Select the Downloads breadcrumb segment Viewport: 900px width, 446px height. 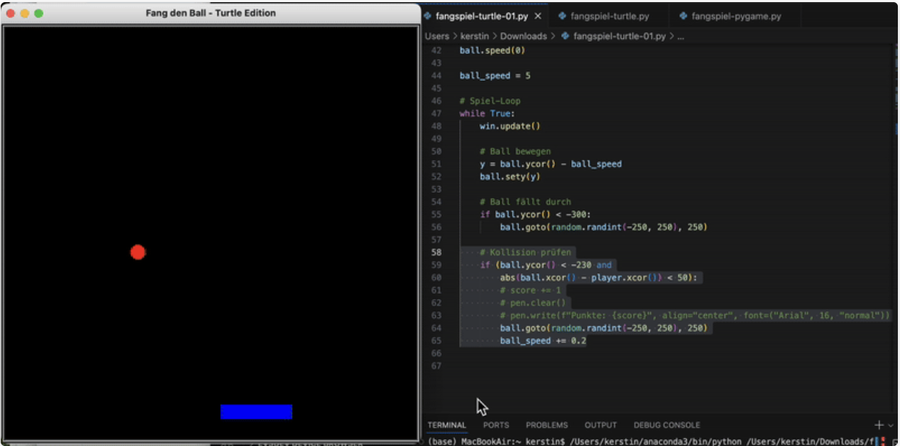tap(523, 36)
